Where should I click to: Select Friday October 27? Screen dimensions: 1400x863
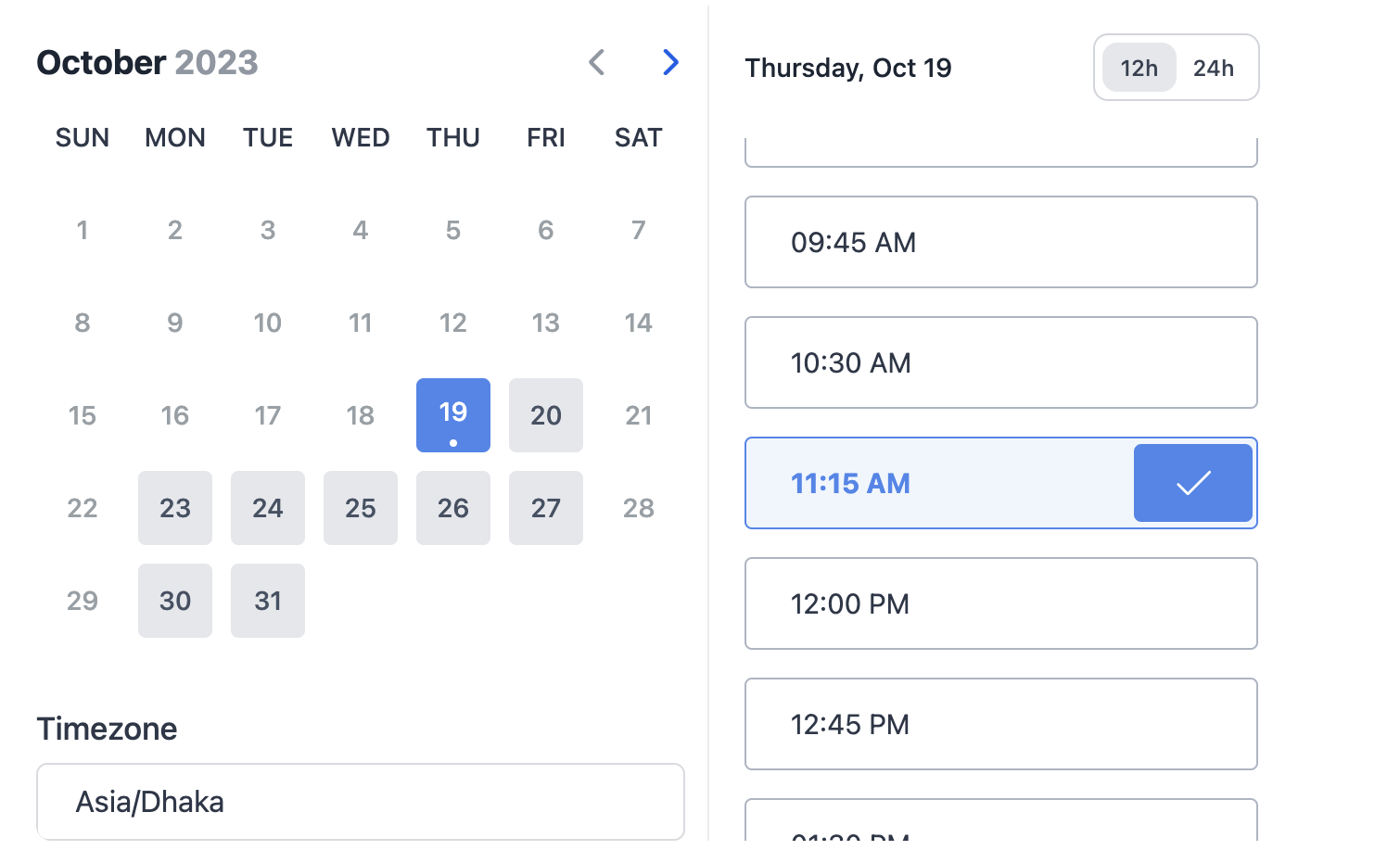click(546, 508)
